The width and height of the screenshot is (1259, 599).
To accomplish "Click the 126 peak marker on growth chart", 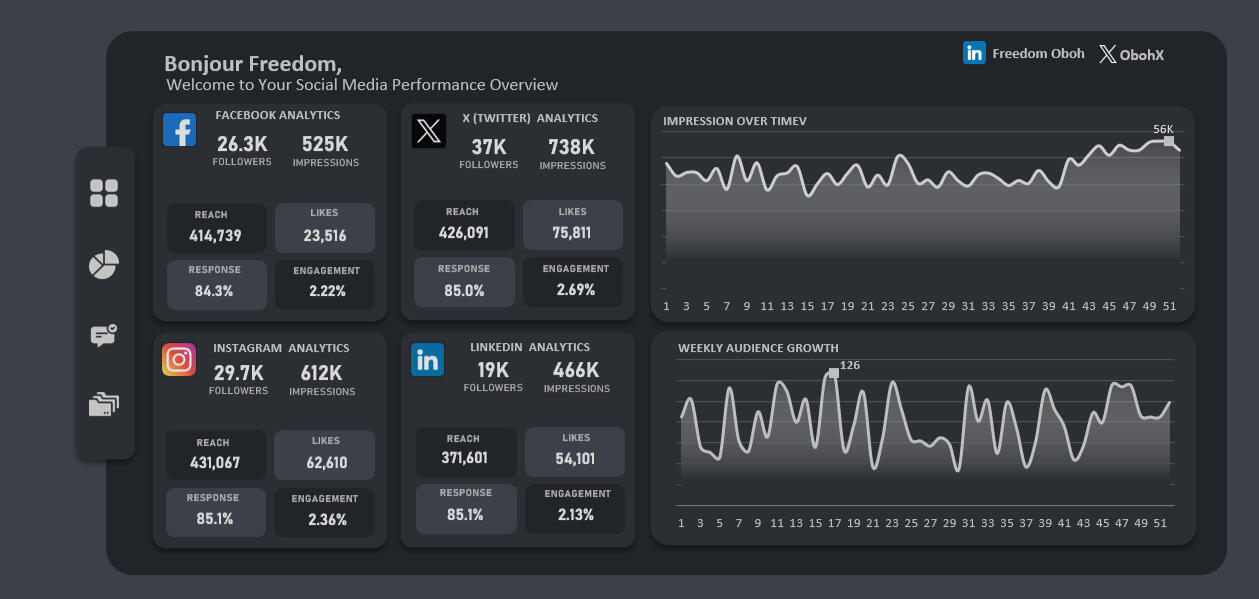I will (833, 374).
